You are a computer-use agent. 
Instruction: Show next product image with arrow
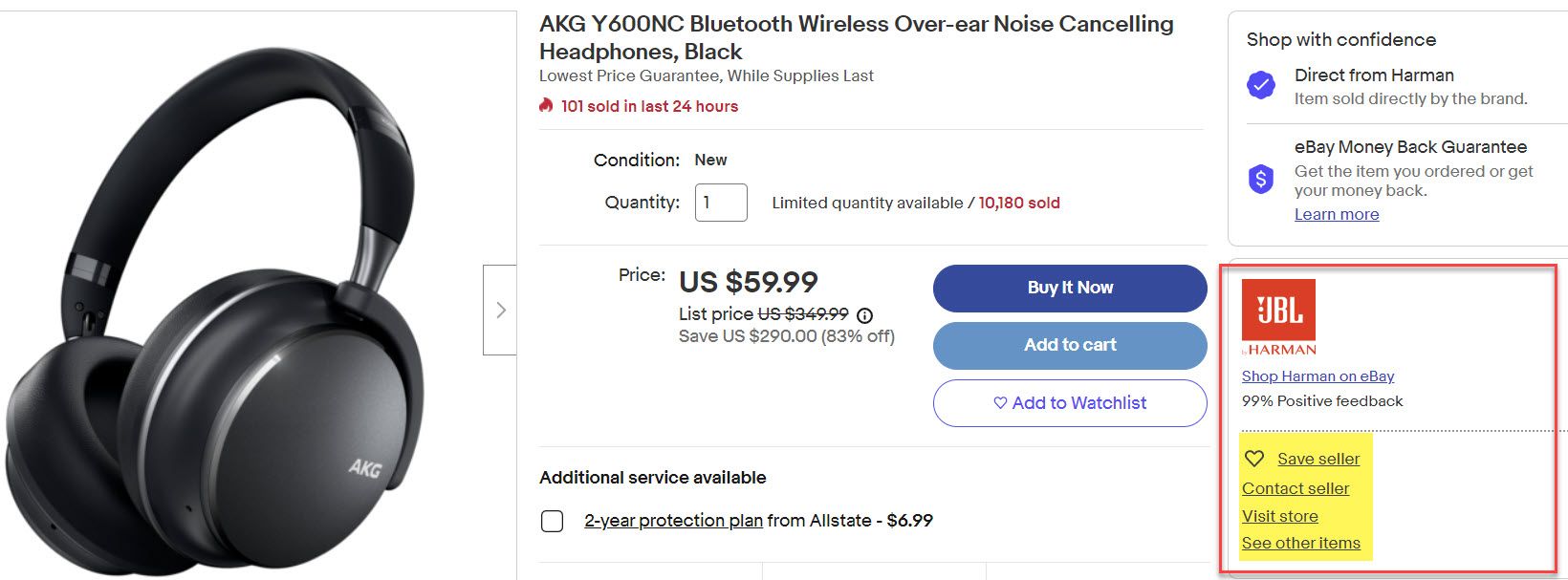pos(500,310)
